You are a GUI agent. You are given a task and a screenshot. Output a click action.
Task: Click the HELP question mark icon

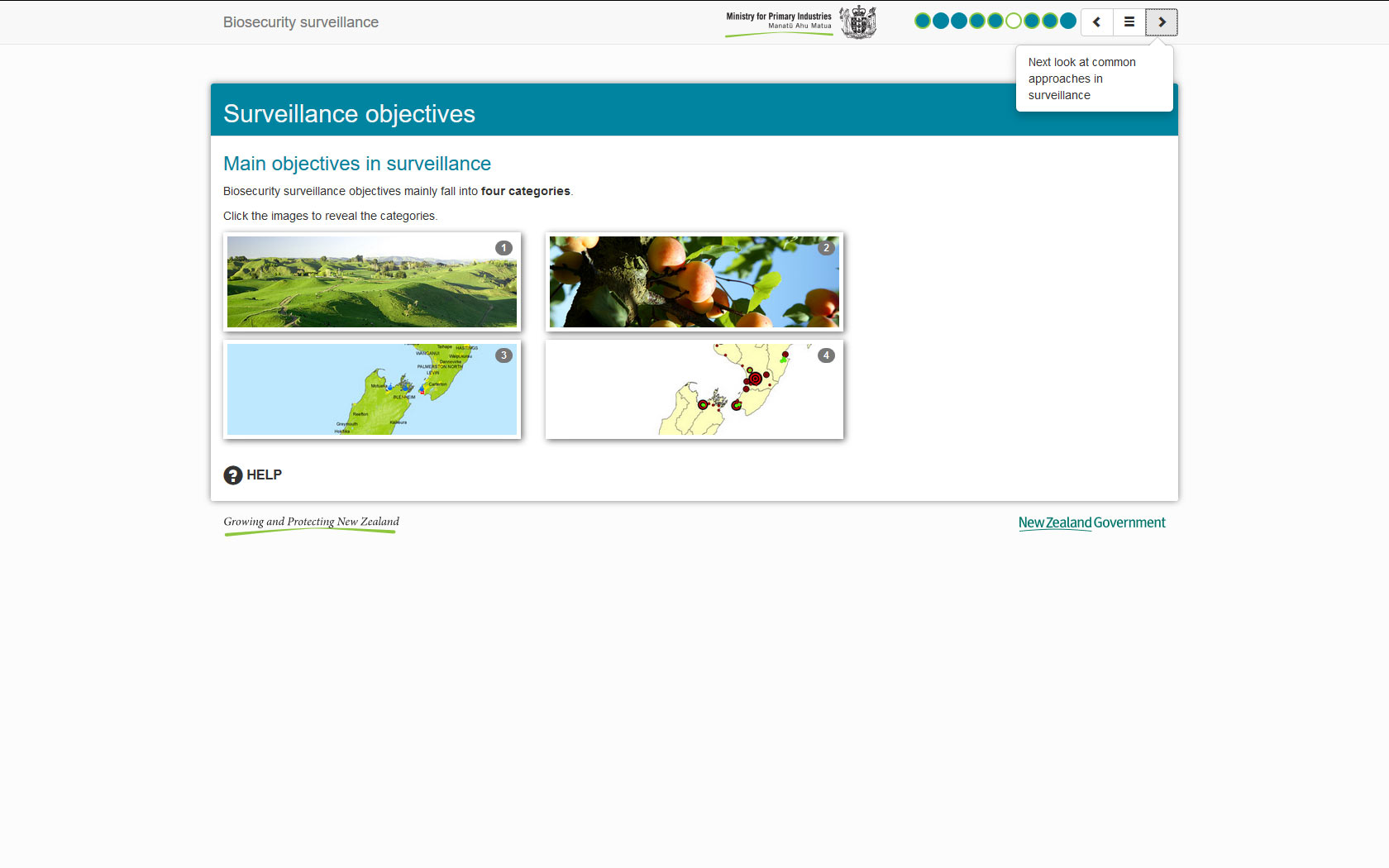pyautogui.click(x=233, y=475)
